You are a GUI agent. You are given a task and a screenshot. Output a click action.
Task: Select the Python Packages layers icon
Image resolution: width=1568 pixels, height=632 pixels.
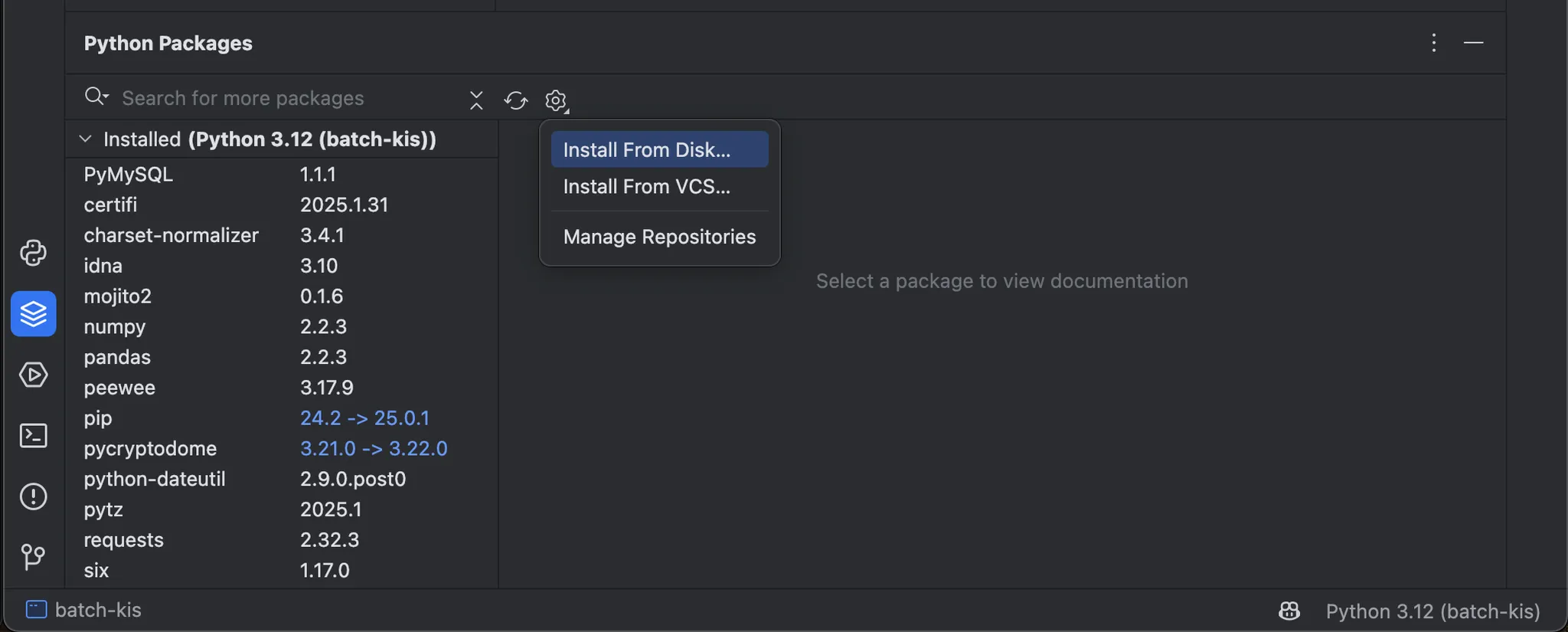pos(33,313)
